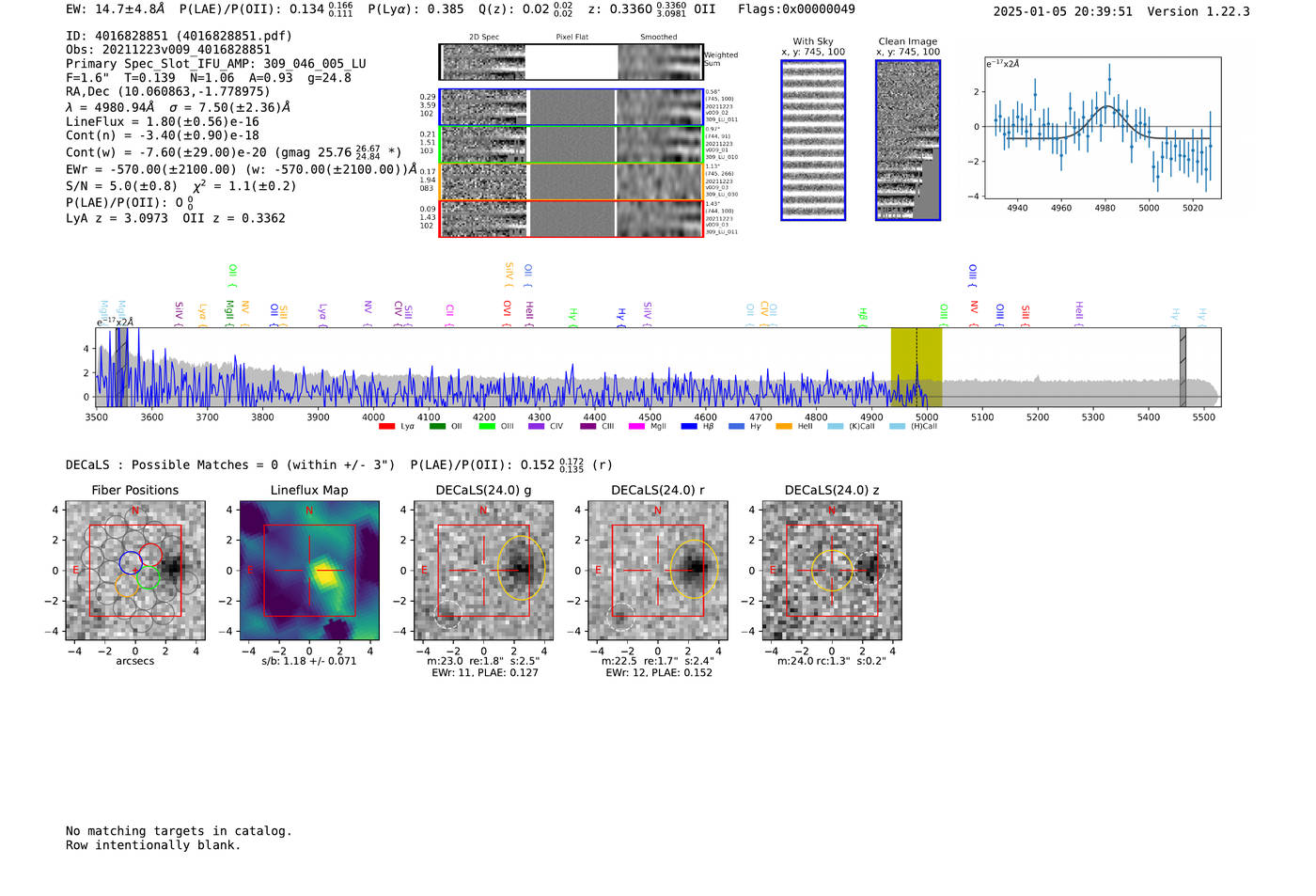This screenshot has width=1316, height=896.
Task: Click the No matching targets in catalog text
Action: [179, 831]
